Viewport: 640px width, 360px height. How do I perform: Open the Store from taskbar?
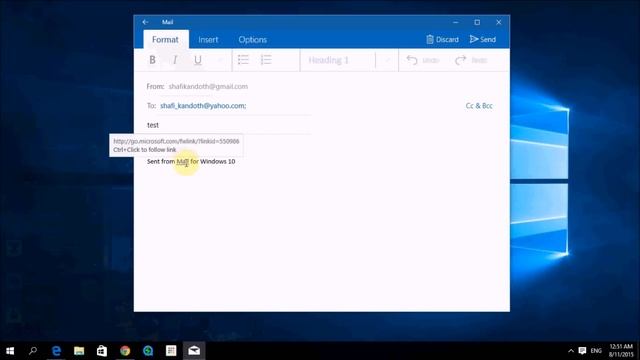coord(102,351)
